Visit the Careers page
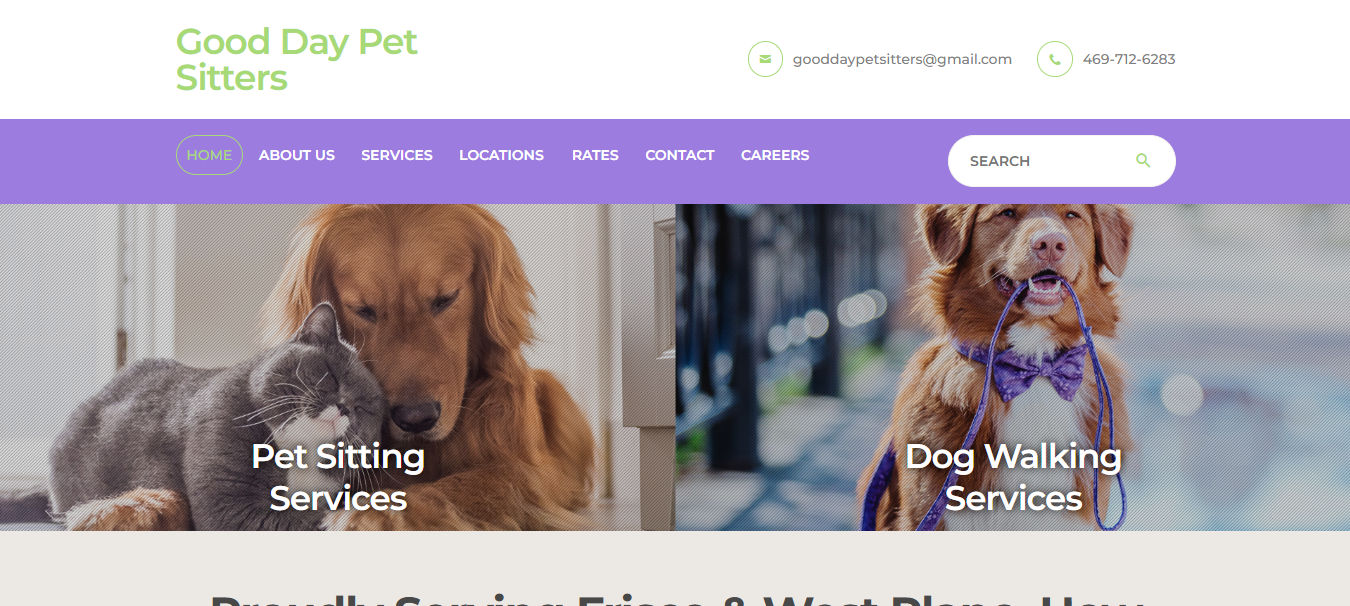Image resolution: width=1350 pixels, height=606 pixels. (x=775, y=155)
